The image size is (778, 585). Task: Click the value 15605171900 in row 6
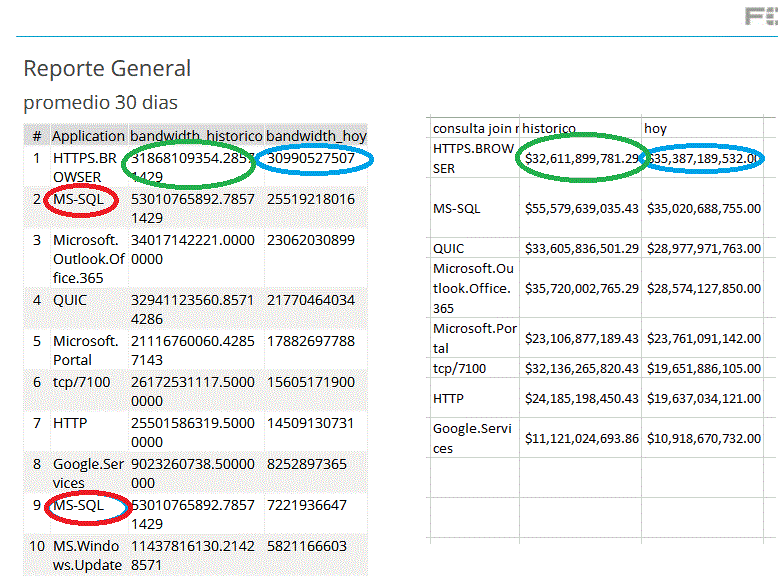pyautogui.click(x=311, y=383)
